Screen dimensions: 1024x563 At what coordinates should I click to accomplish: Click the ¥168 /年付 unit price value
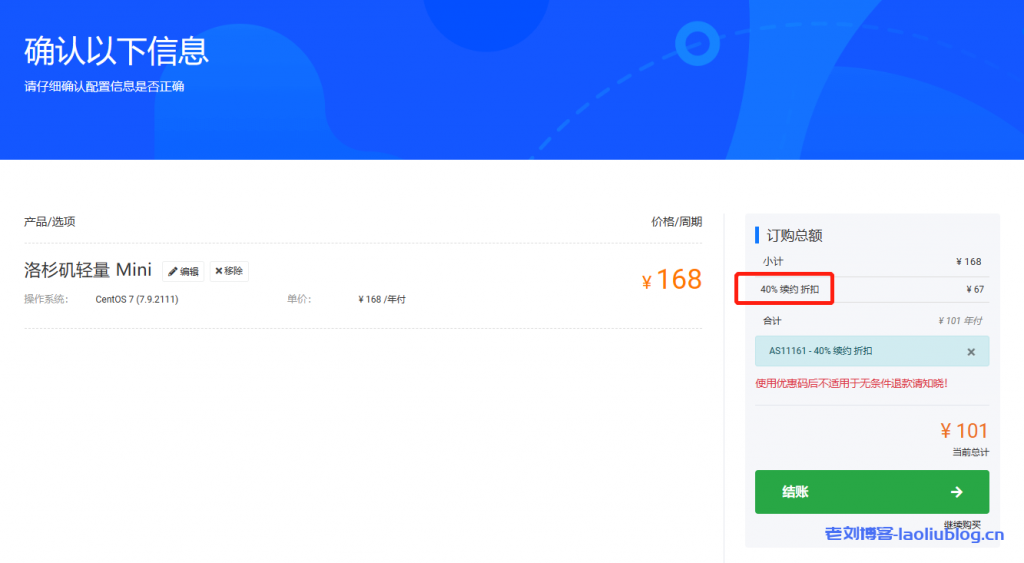(x=382, y=299)
